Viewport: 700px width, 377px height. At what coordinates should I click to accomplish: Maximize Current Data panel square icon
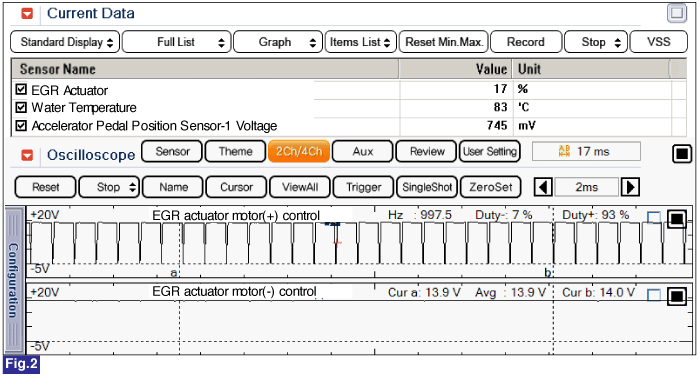(677, 13)
